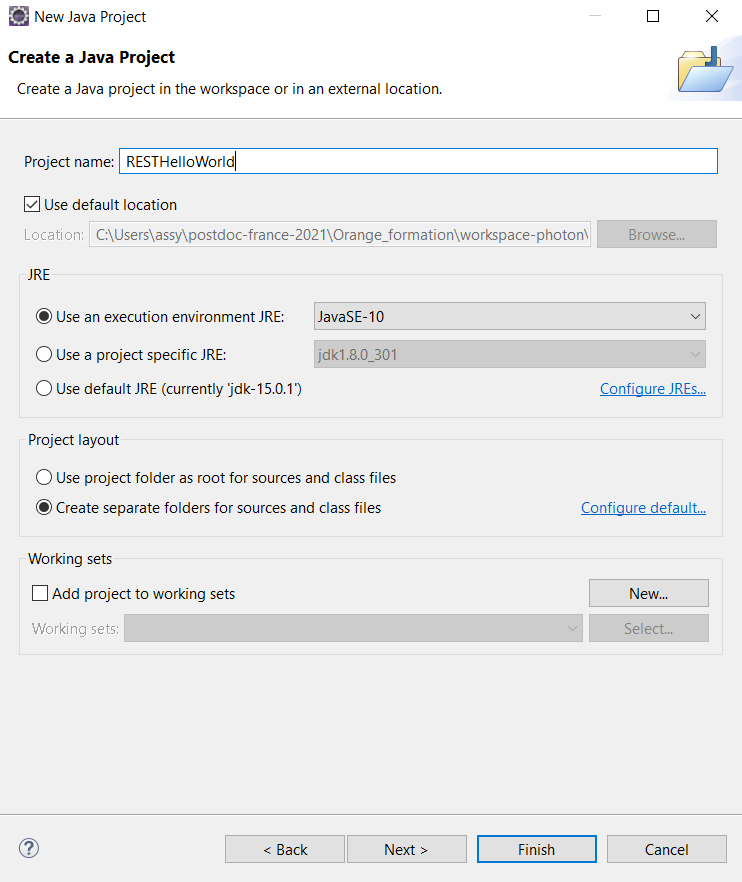Minimize the New Java Project dialog

click(x=594, y=16)
